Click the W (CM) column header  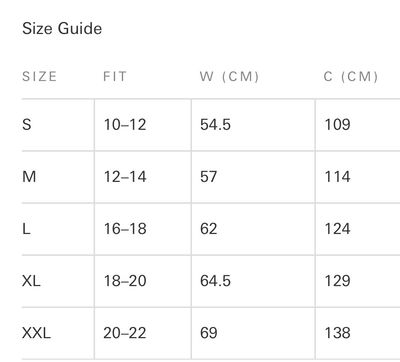[229, 77]
